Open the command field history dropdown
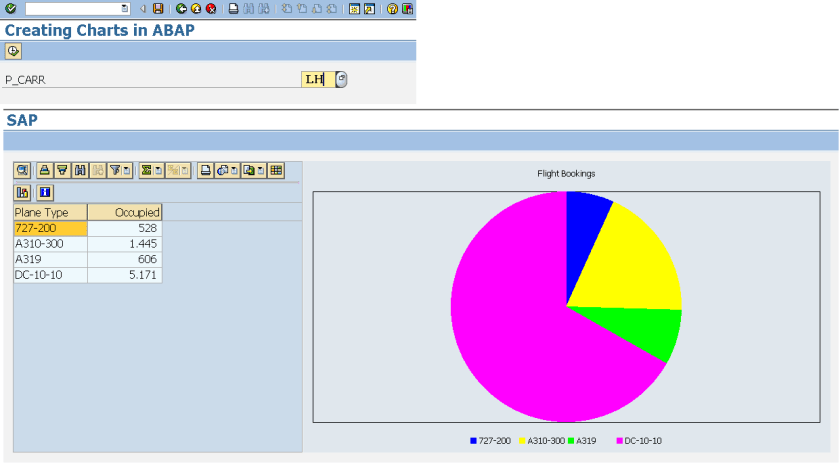 (x=125, y=9)
